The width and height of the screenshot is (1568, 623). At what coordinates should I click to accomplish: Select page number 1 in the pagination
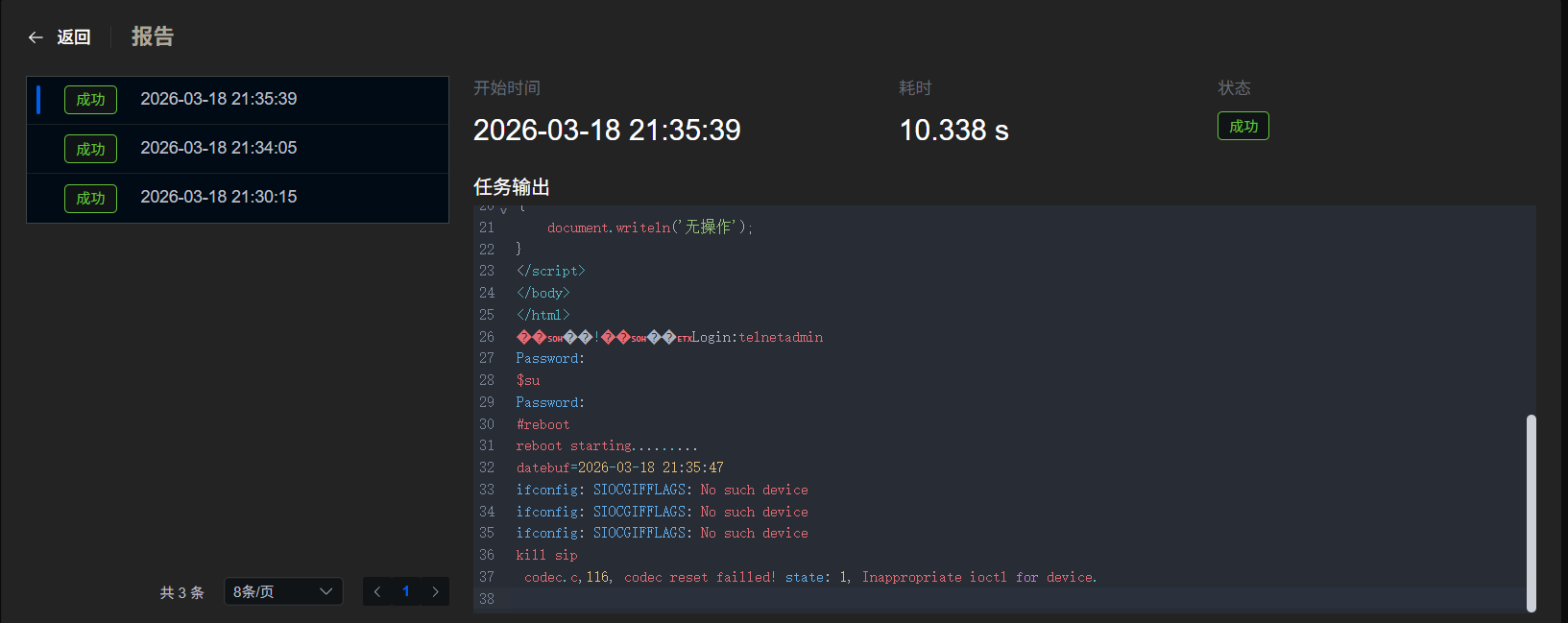tap(406, 591)
